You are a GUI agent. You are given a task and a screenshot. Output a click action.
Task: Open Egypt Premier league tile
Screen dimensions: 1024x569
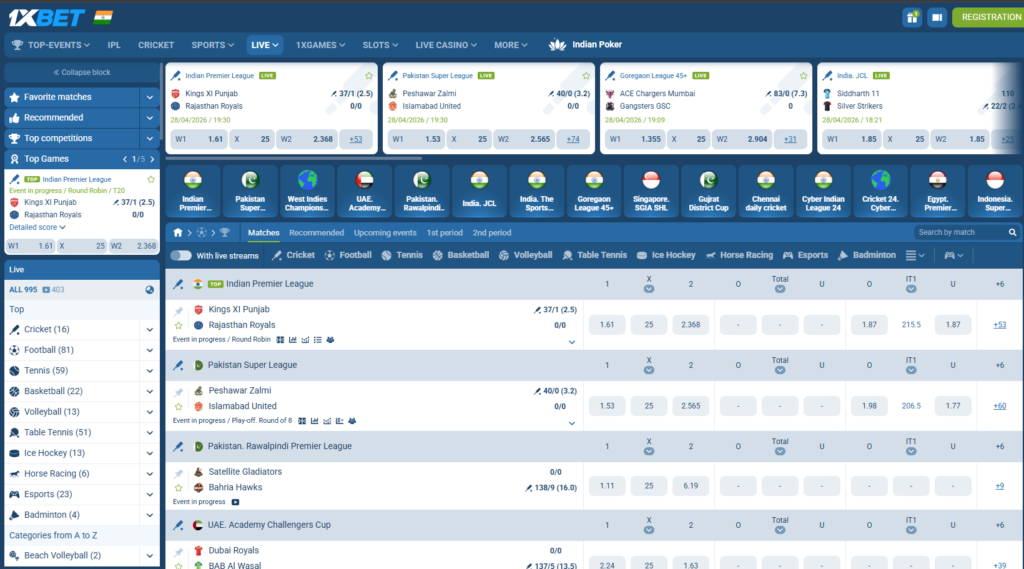tap(938, 191)
